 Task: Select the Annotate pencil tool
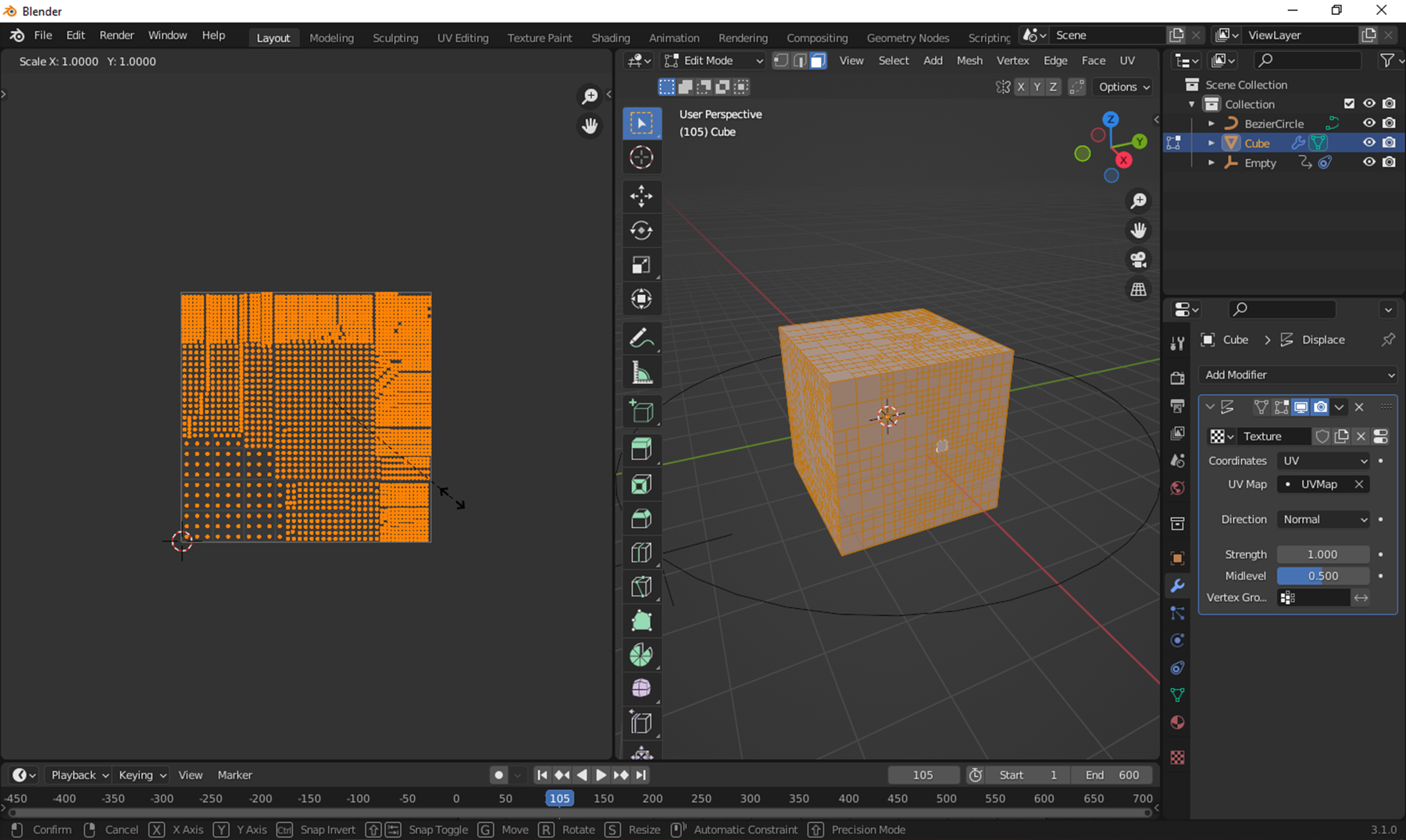tap(641, 338)
